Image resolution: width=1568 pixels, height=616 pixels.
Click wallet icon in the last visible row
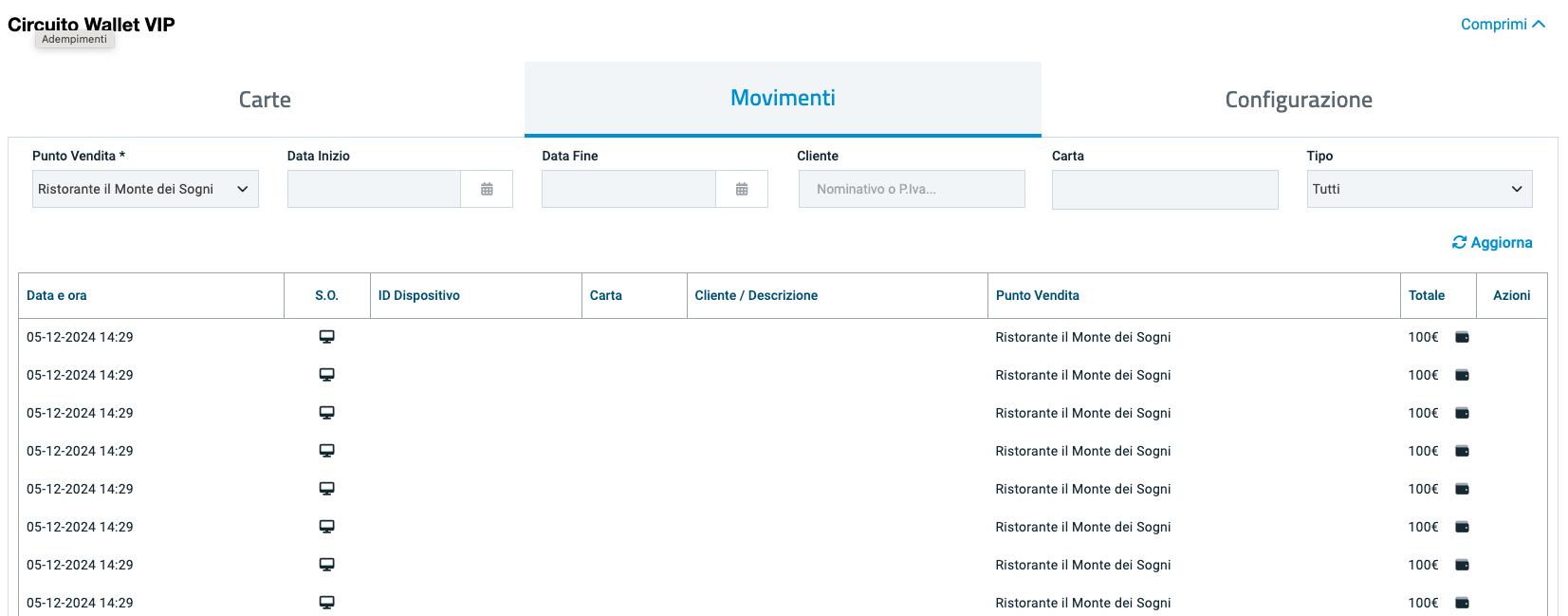click(x=1462, y=603)
